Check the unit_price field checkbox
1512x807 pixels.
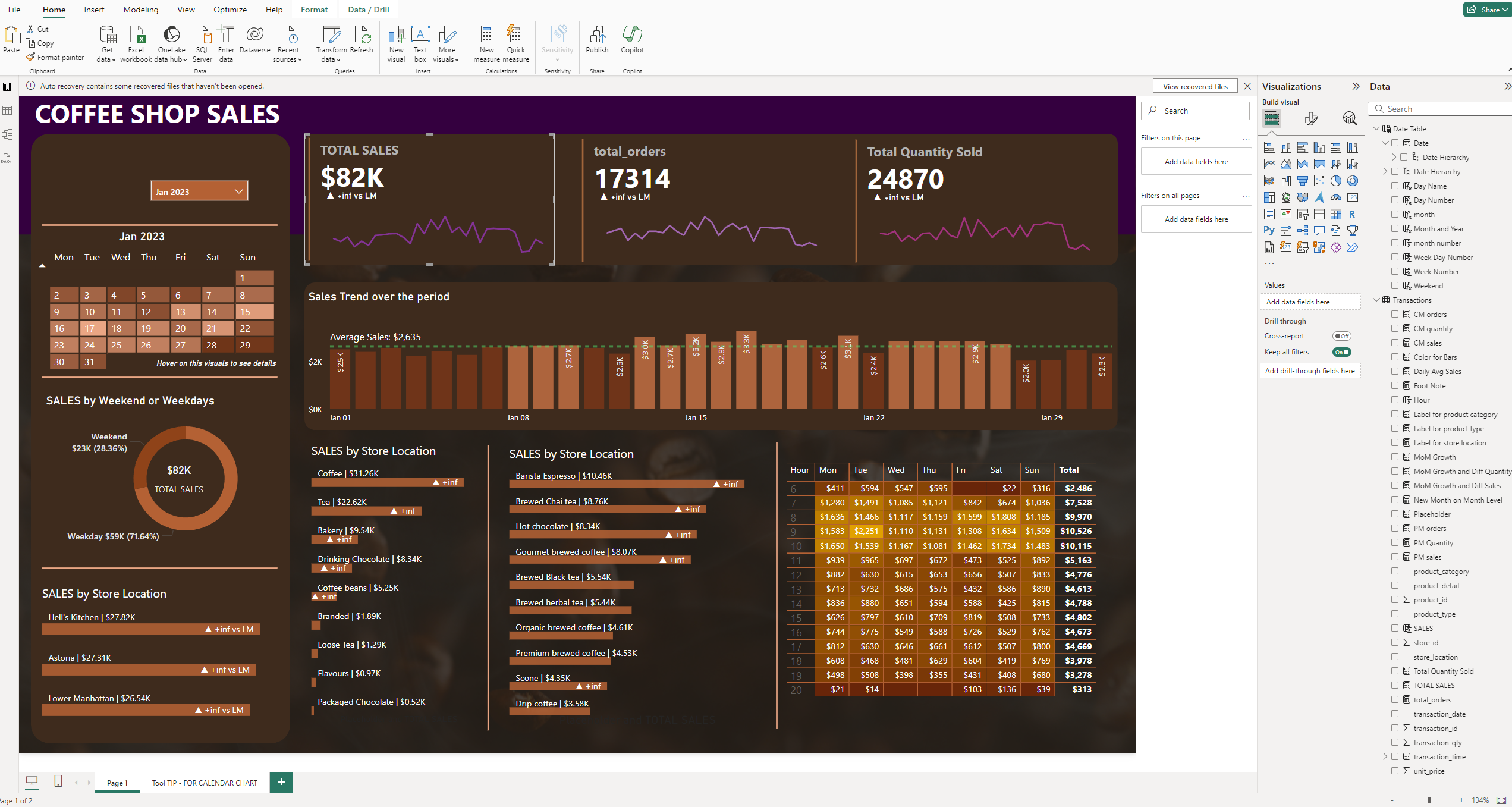tap(1395, 771)
